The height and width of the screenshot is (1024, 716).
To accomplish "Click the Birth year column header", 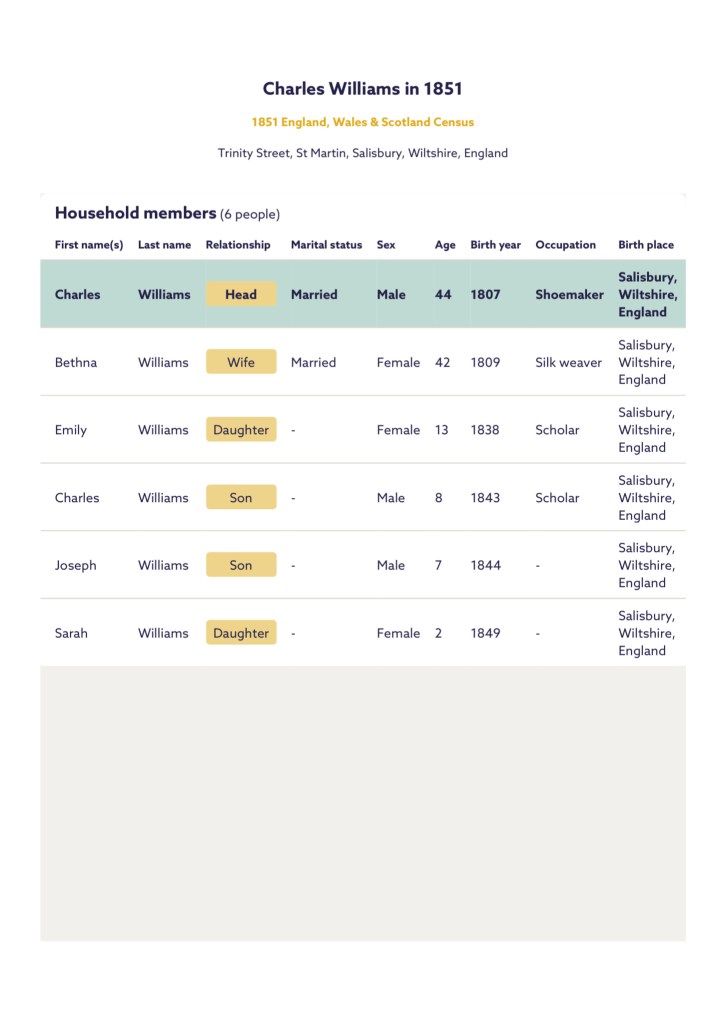I will tap(495, 245).
